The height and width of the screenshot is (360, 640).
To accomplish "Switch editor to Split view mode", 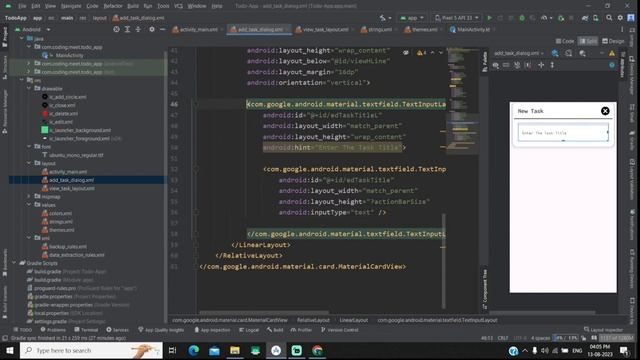I will tap(588, 41).
